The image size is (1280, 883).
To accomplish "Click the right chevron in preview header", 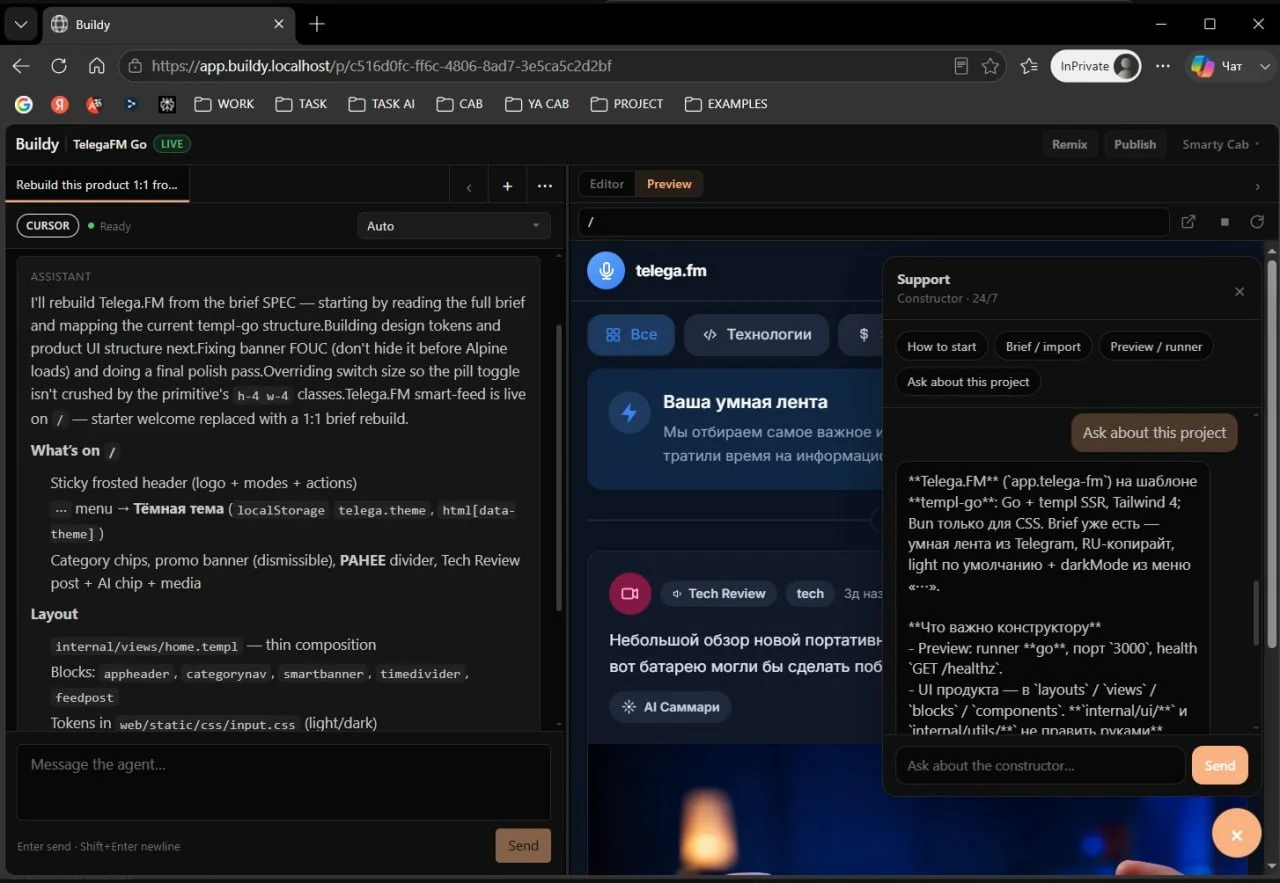I will click(x=1257, y=186).
